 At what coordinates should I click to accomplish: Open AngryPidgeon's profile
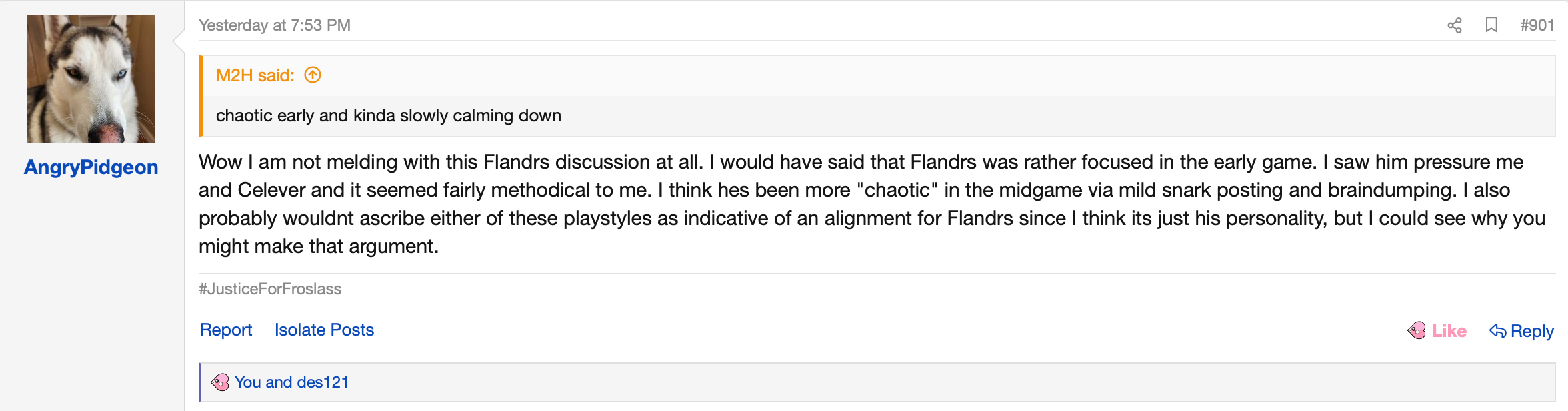tap(91, 167)
